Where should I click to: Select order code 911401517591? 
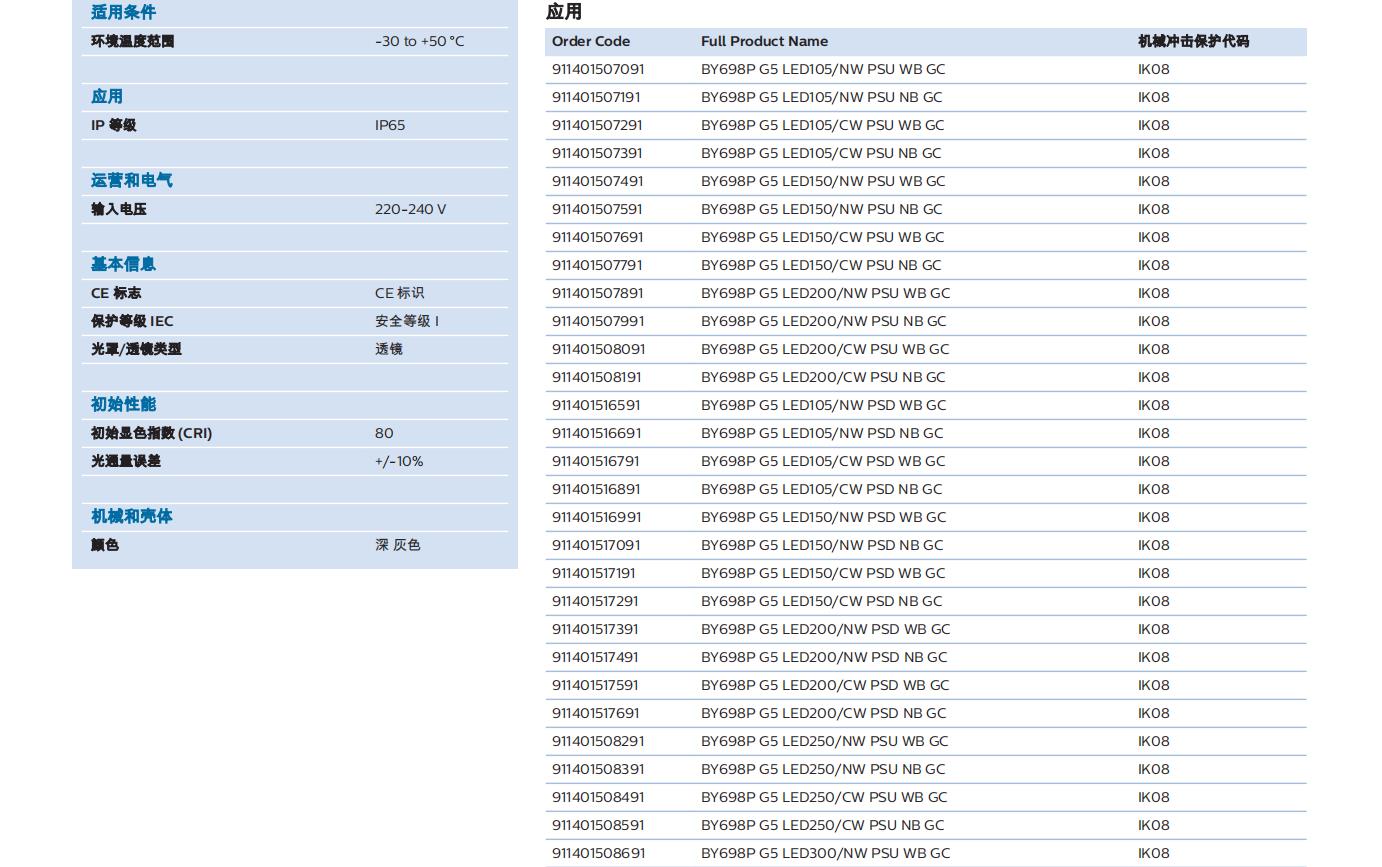click(x=595, y=685)
